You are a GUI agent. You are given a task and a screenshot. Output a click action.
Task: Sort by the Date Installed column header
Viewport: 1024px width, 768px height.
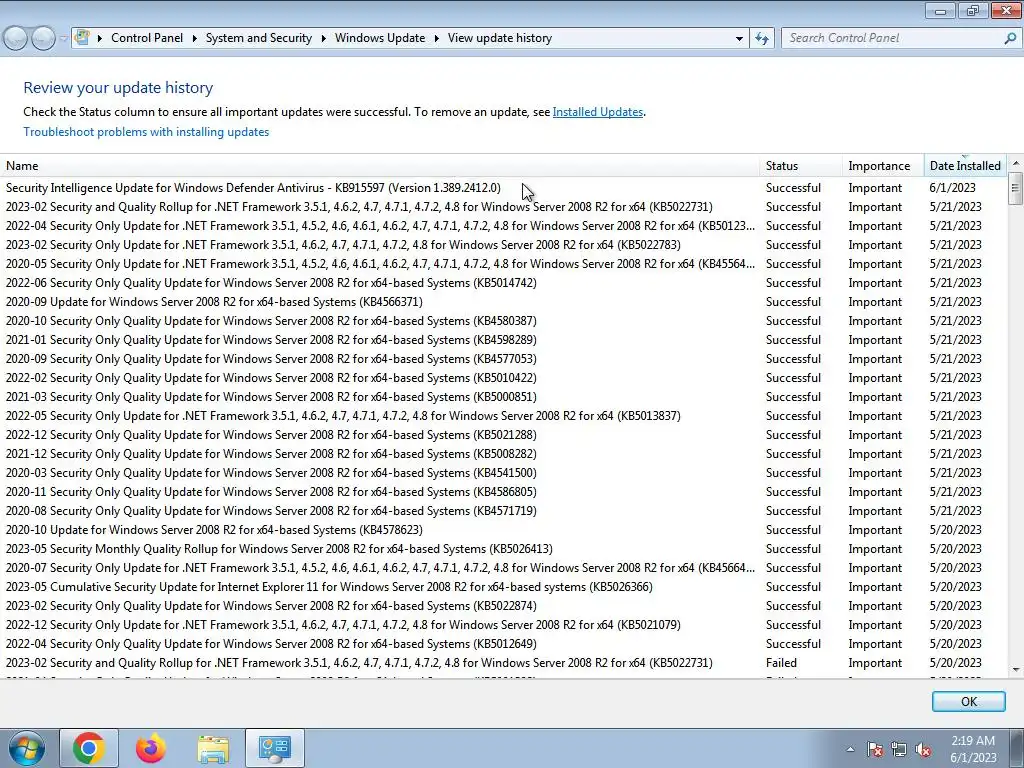[965, 166]
